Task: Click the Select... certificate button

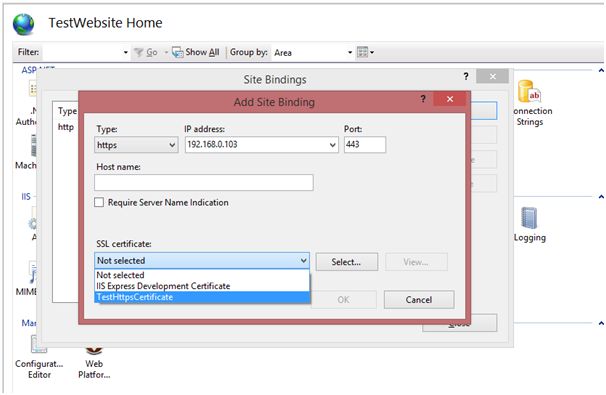Action: [347, 262]
